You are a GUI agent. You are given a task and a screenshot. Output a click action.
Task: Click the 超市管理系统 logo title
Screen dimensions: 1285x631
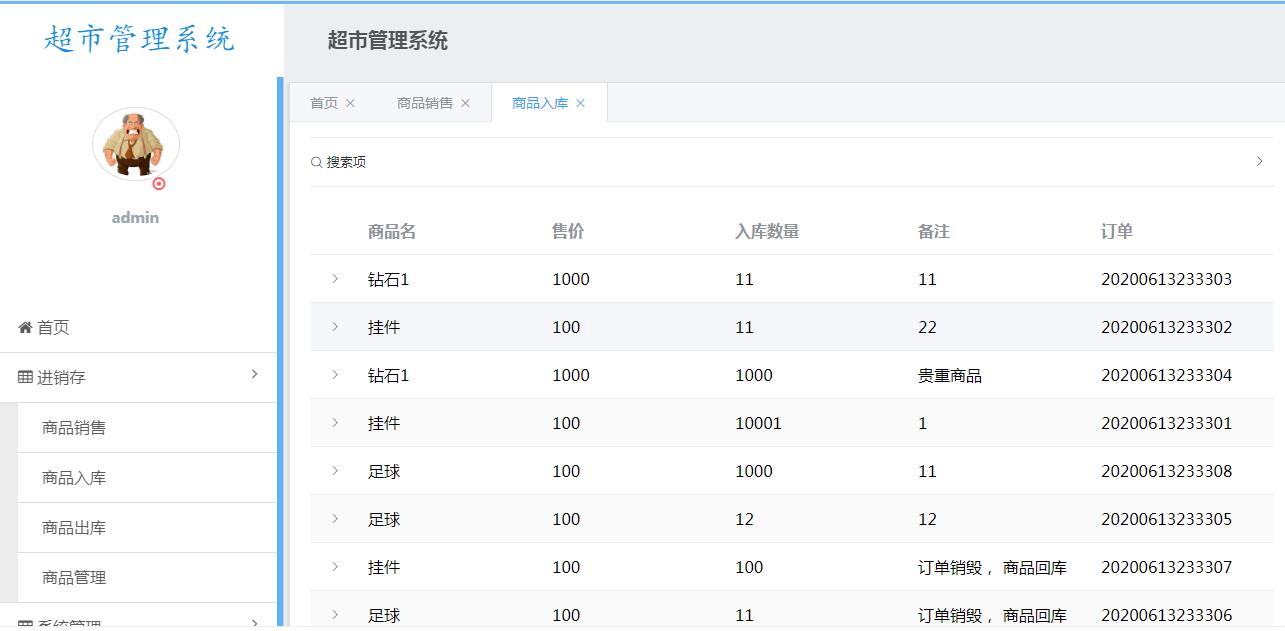[139, 39]
